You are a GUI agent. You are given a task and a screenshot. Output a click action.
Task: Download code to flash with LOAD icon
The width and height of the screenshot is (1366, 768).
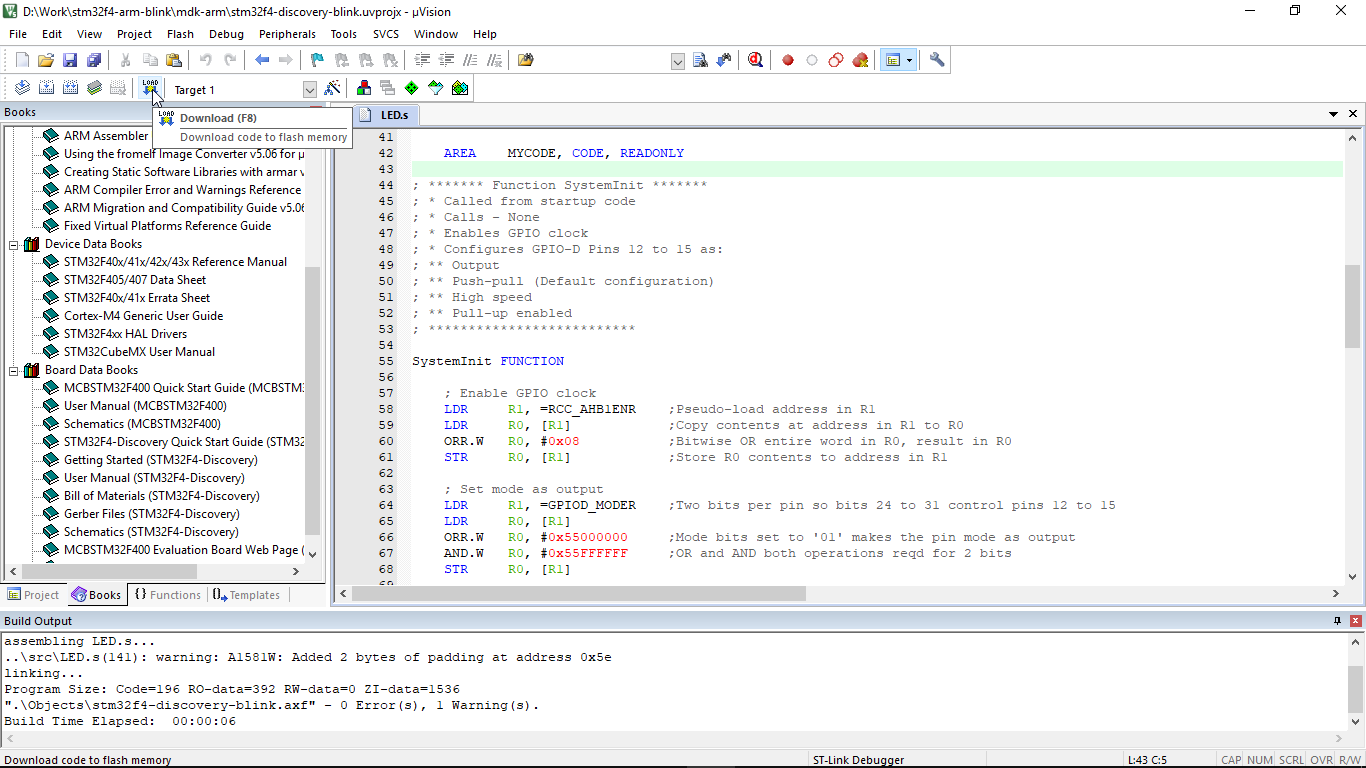pyautogui.click(x=150, y=88)
